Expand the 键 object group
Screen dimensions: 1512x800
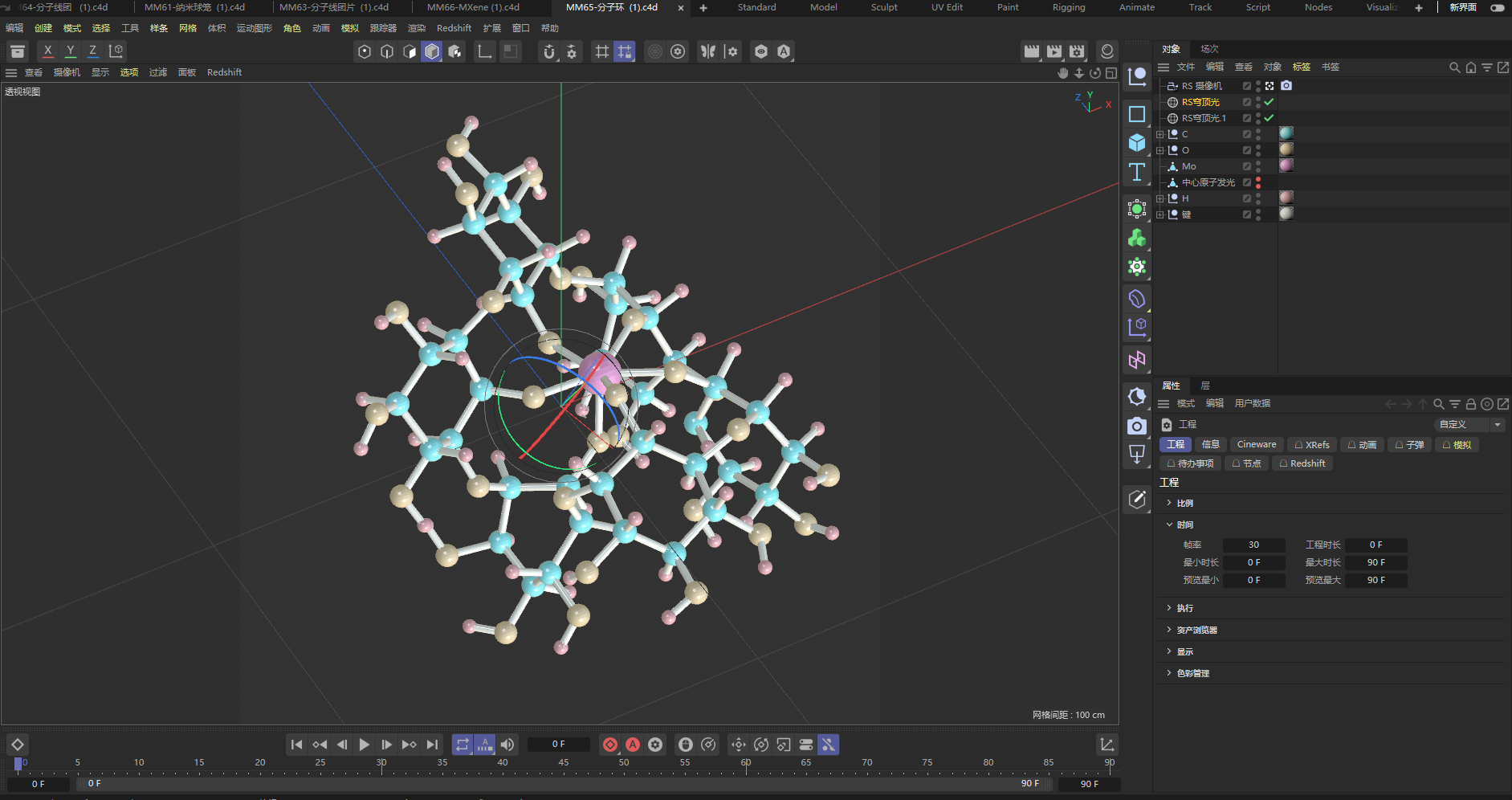coord(1159,214)
